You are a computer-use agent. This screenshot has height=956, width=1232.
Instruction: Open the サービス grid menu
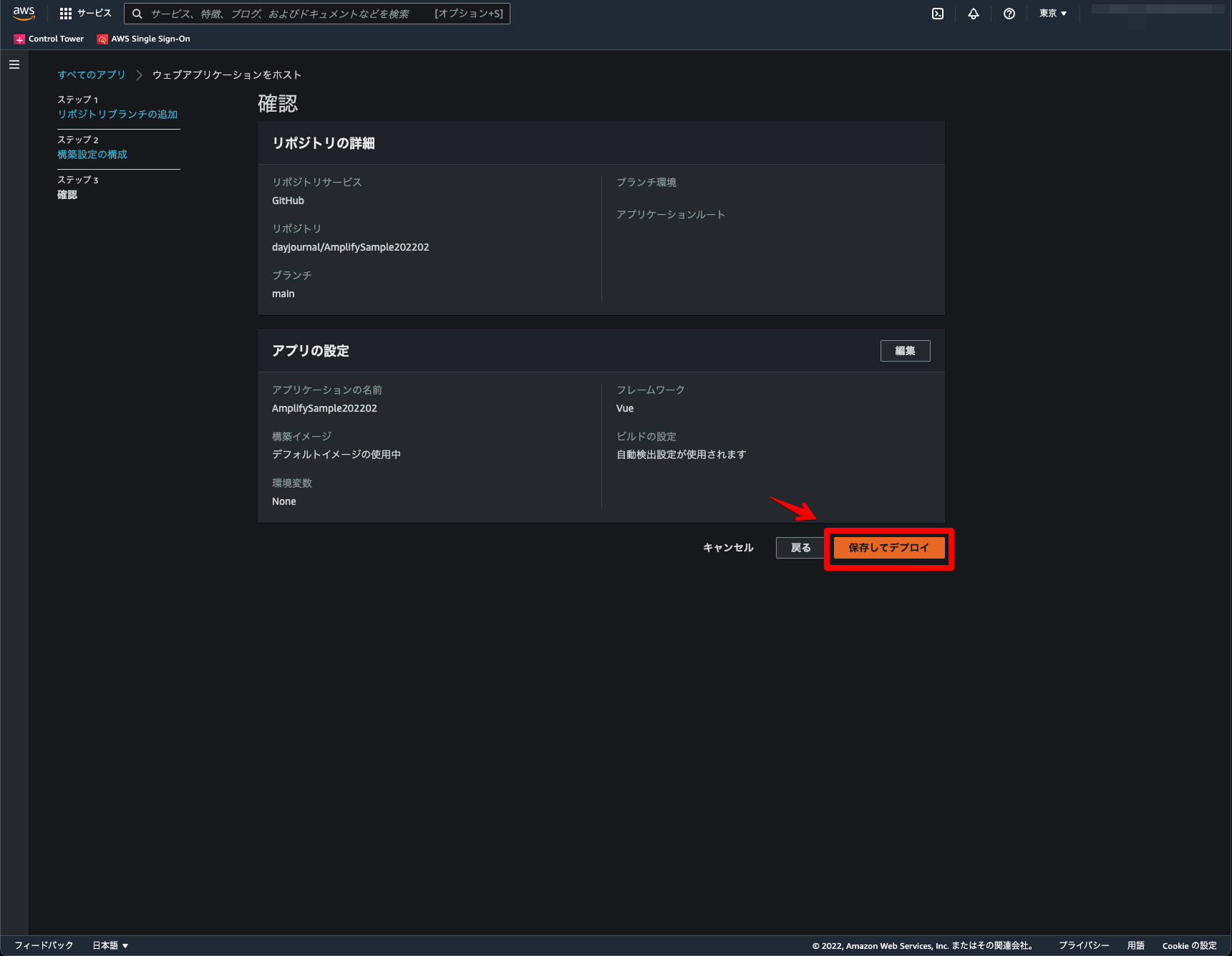[66, 14]
